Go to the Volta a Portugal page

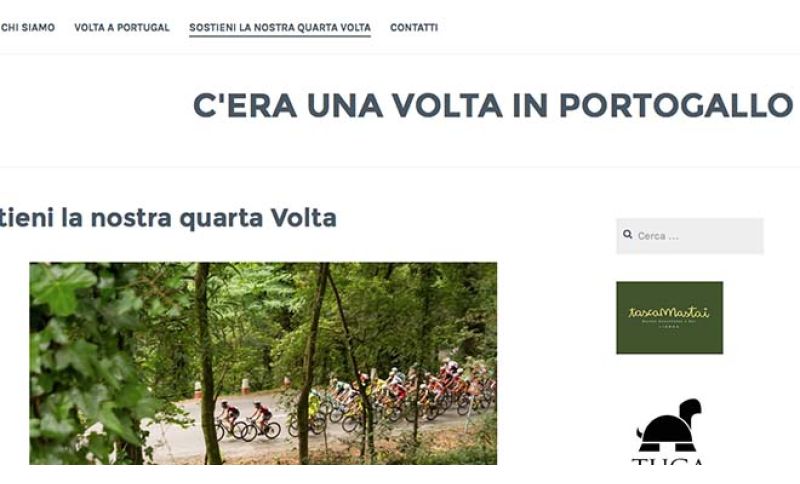coord(122,28)
